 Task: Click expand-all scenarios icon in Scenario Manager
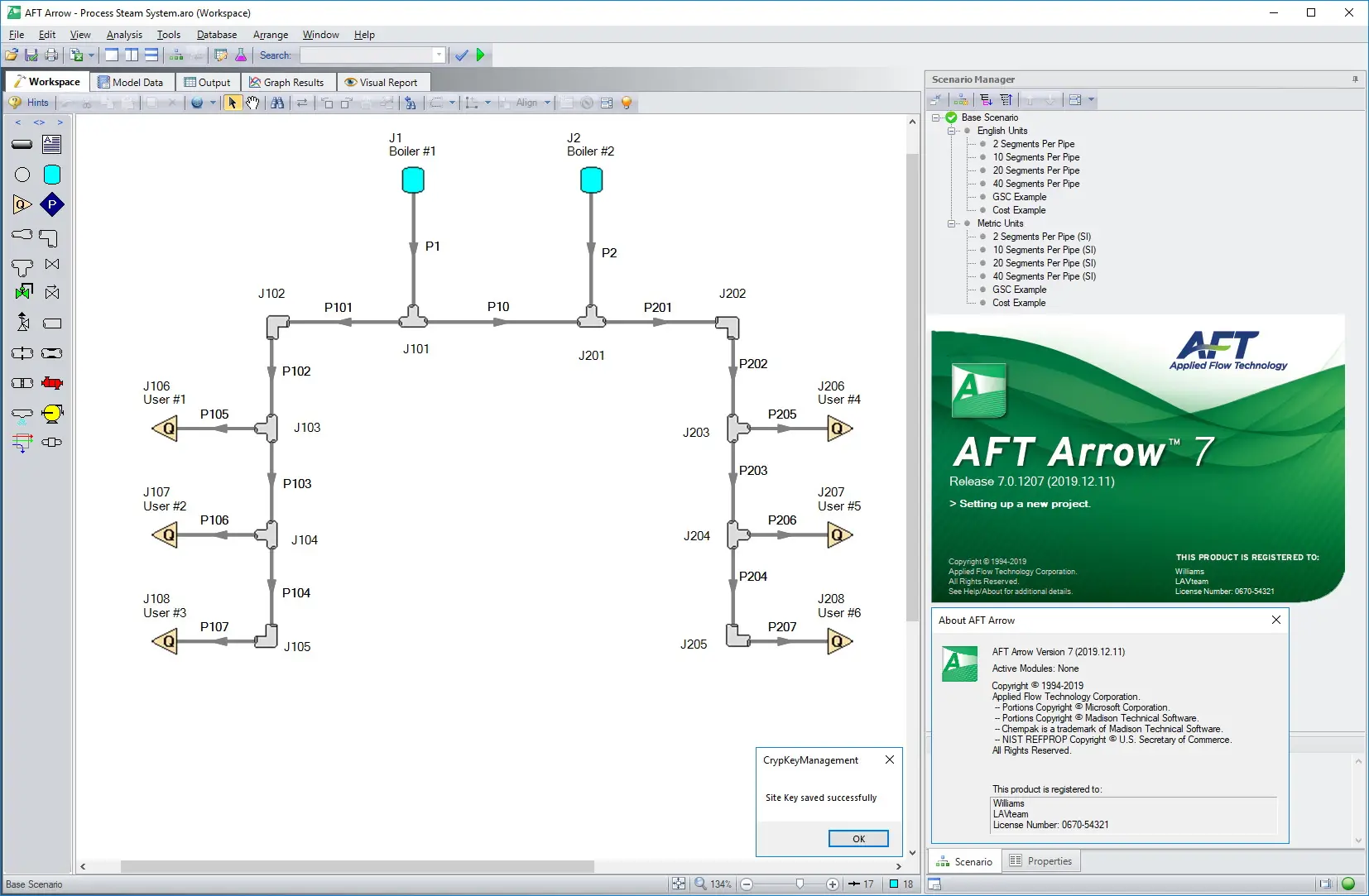[x=987, y=100]
